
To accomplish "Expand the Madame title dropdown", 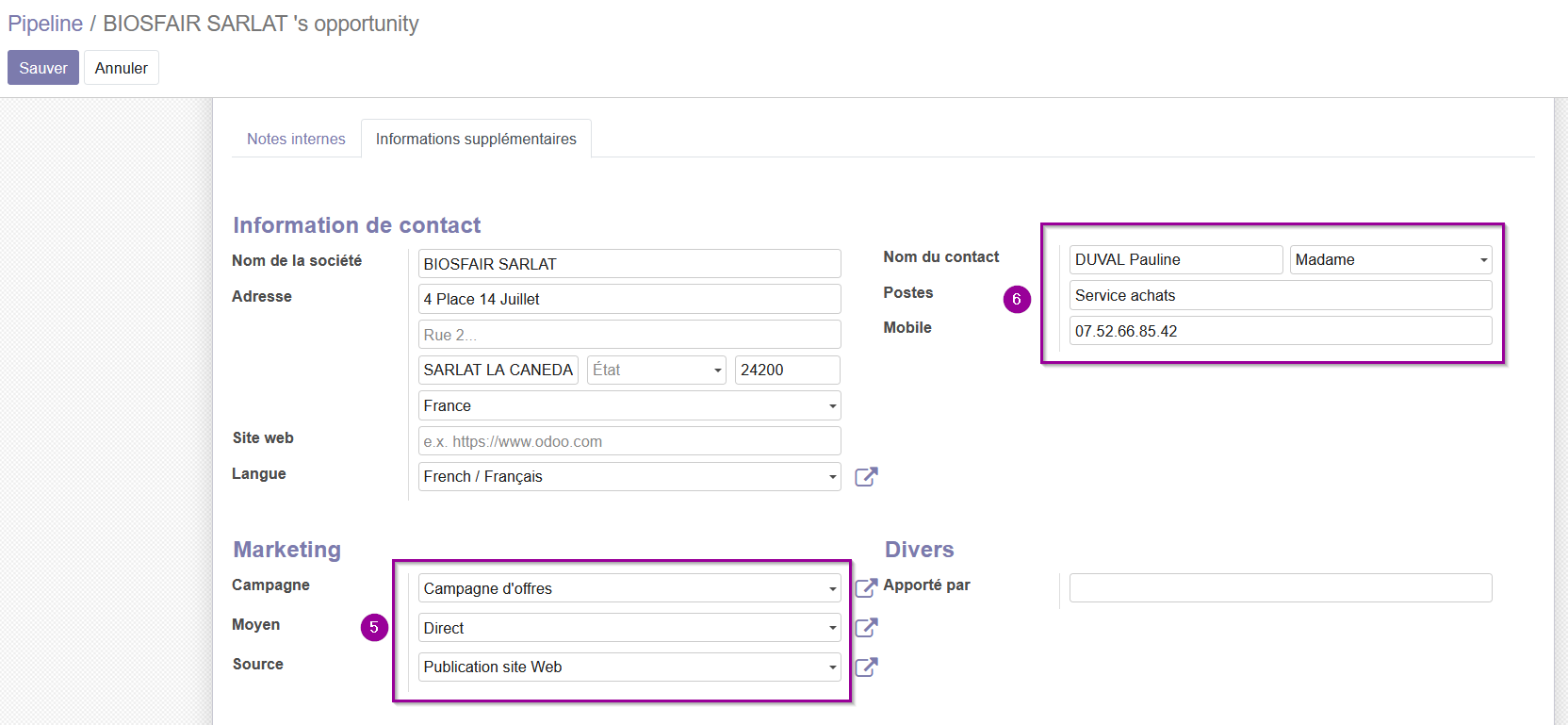I will [1391, 260].
